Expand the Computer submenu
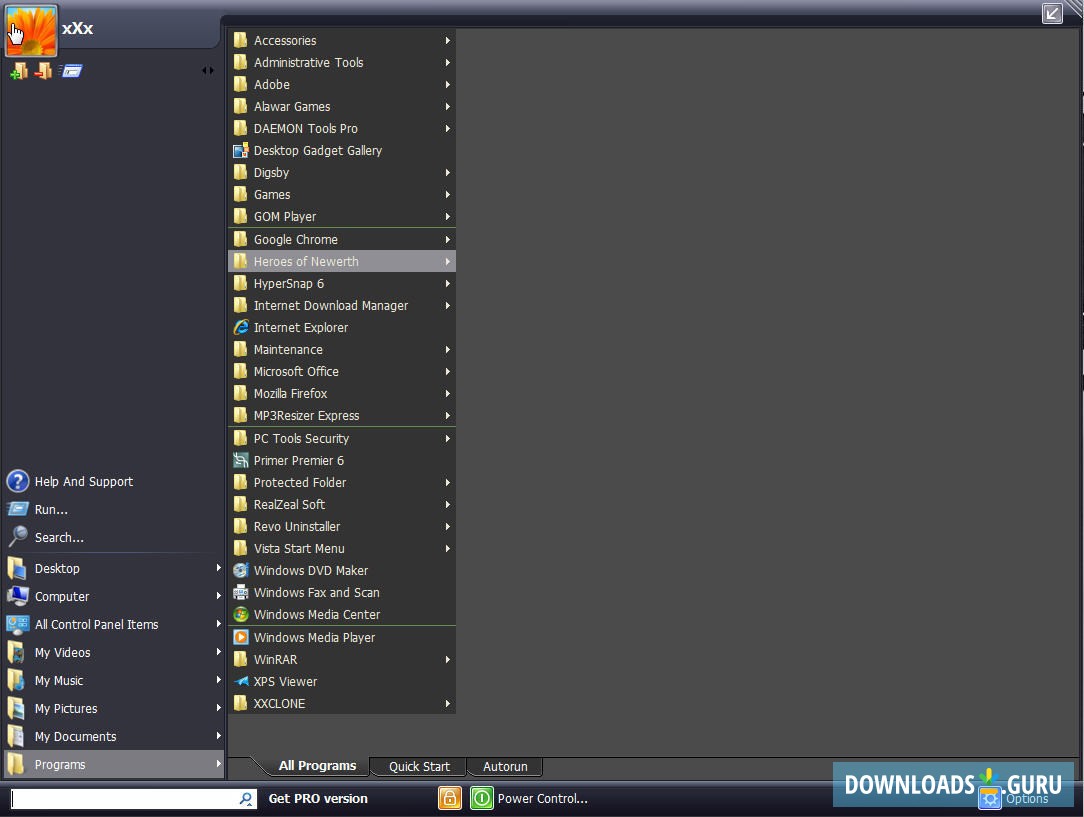Viewport: 1084px width, 817px height. (x=113, y=597)
